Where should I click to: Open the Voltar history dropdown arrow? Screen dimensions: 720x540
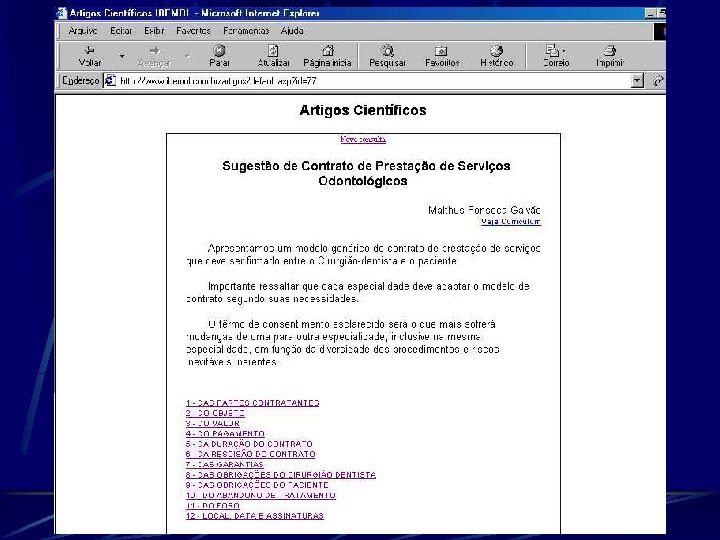pos(122,56)
